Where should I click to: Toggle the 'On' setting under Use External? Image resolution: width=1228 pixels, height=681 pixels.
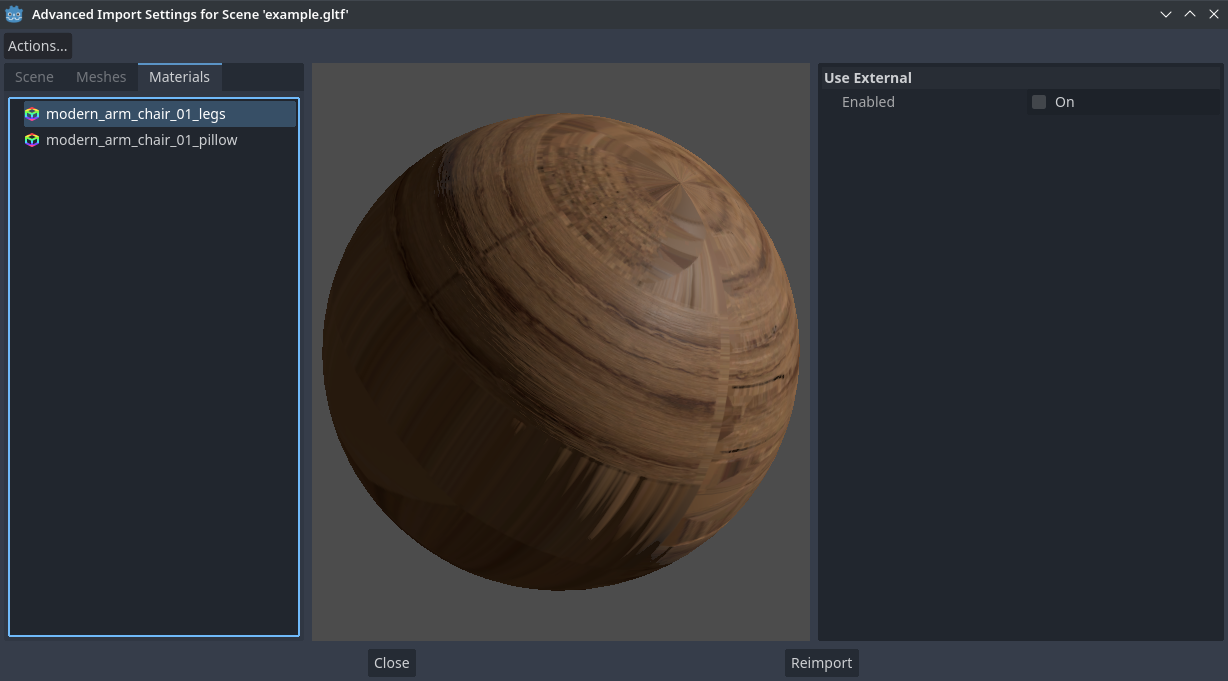(x=1038, y=102)
